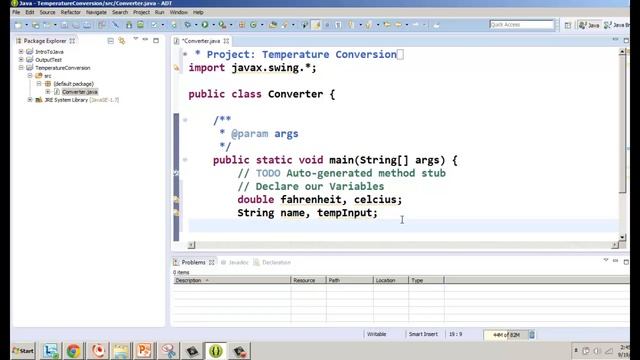Open the Navigate menu
Viewport: 640px width, 360px height.
(96, 12)
